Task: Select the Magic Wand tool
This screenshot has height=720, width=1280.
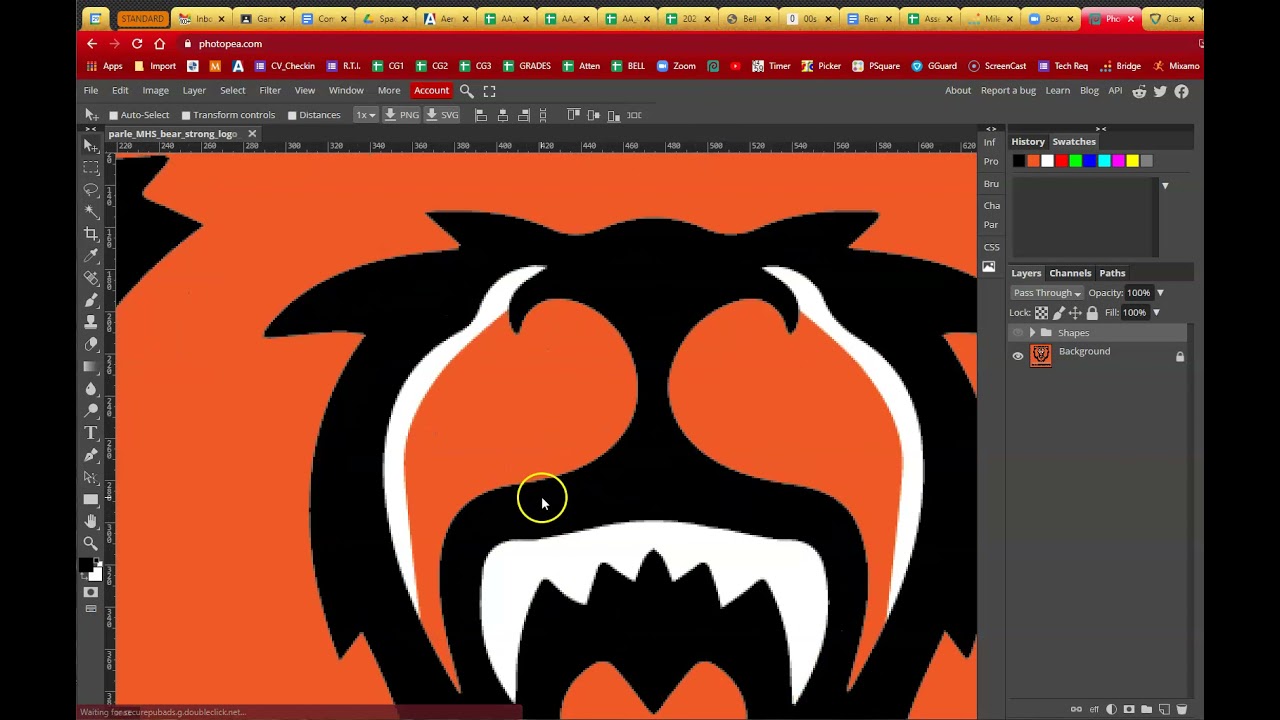Action: pos(91,212)
